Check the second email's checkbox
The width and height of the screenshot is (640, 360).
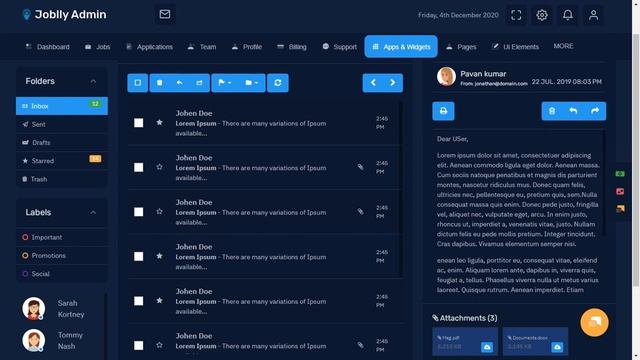[x=139, y=167]
